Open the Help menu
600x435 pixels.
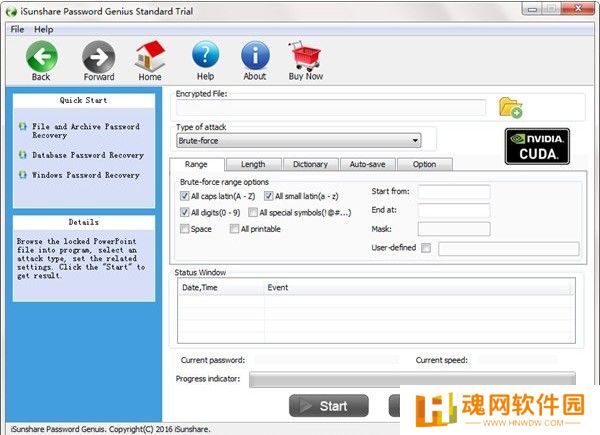pyautogui.click(x=44, y=29)
